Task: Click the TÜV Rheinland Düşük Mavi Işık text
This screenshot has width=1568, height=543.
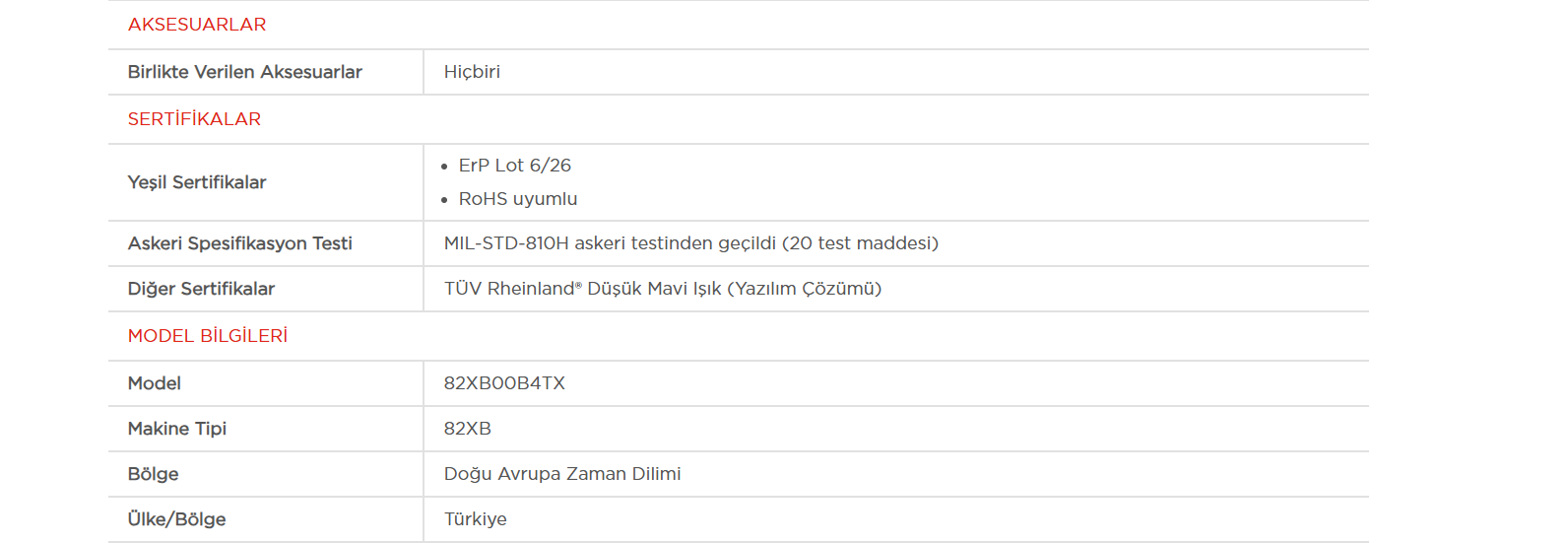Action: 662,289
